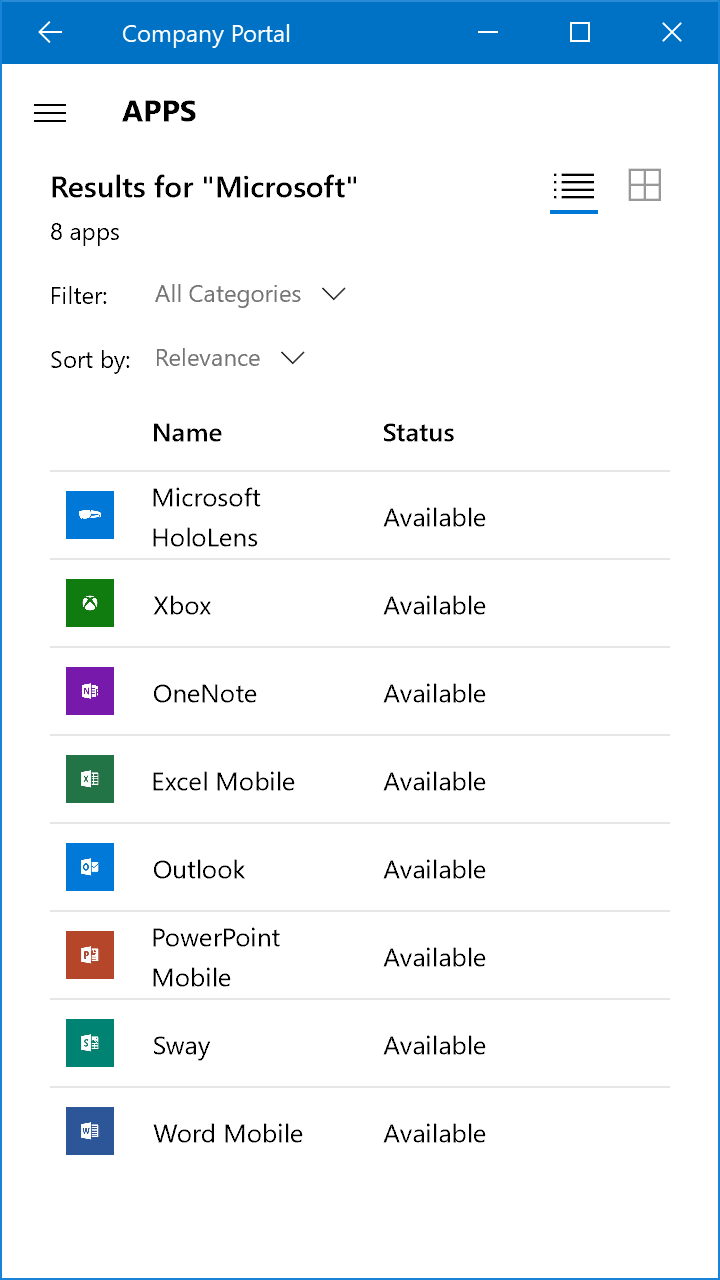Click the Word Mobile app icon

[x=90, y=1131]
